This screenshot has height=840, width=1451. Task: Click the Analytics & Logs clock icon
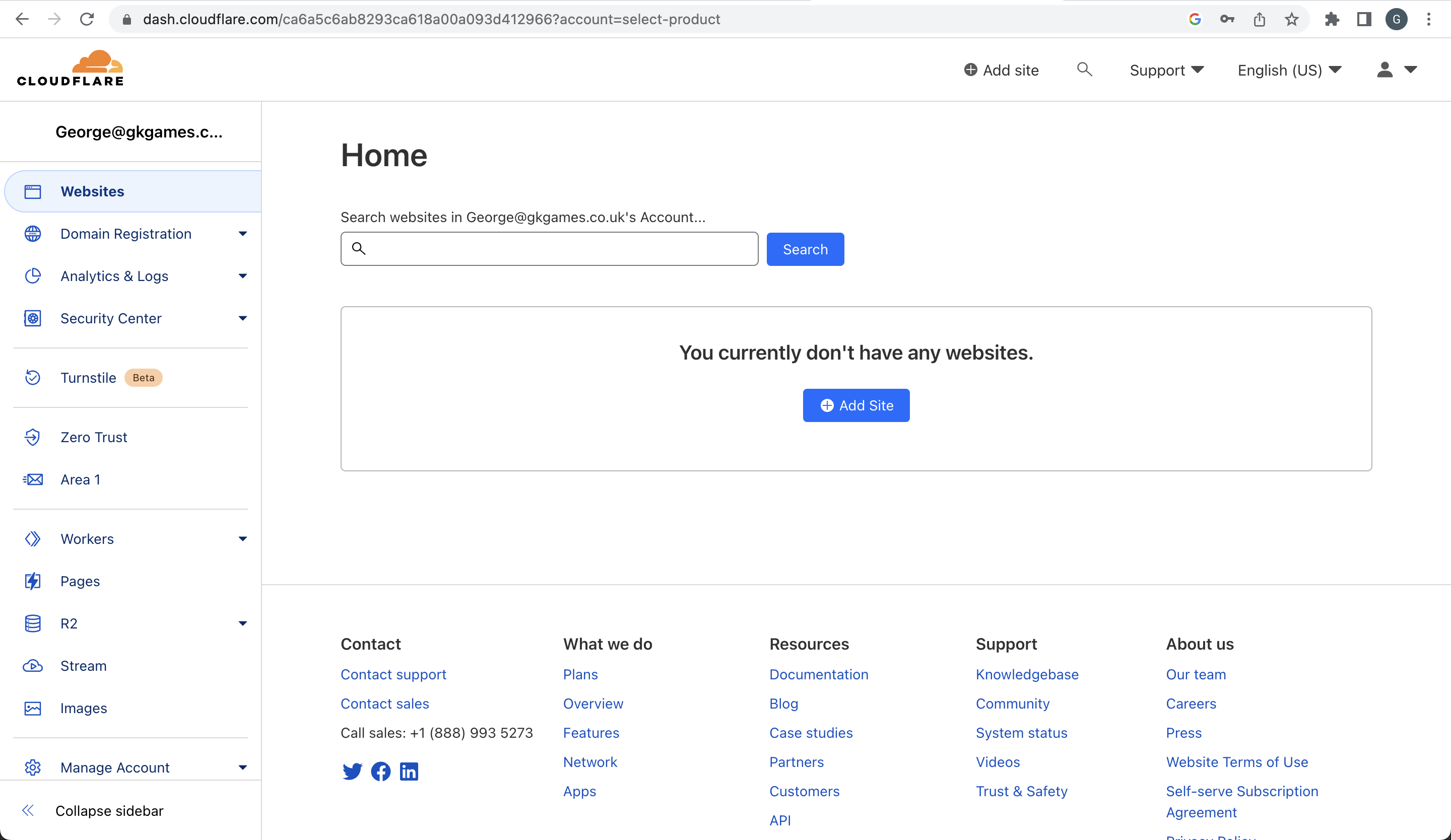[x=33, y=276]
